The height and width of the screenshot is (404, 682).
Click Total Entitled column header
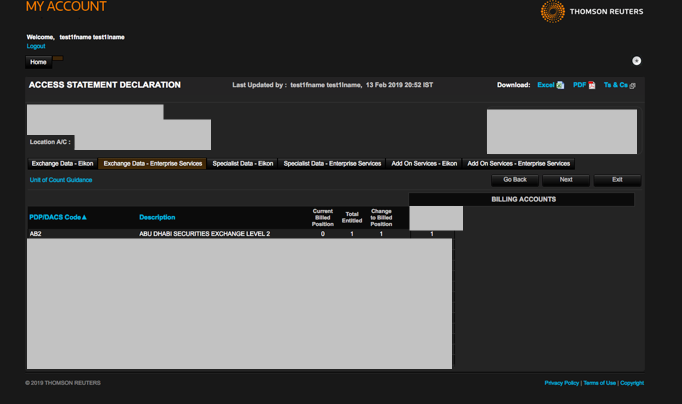point(352,217)
